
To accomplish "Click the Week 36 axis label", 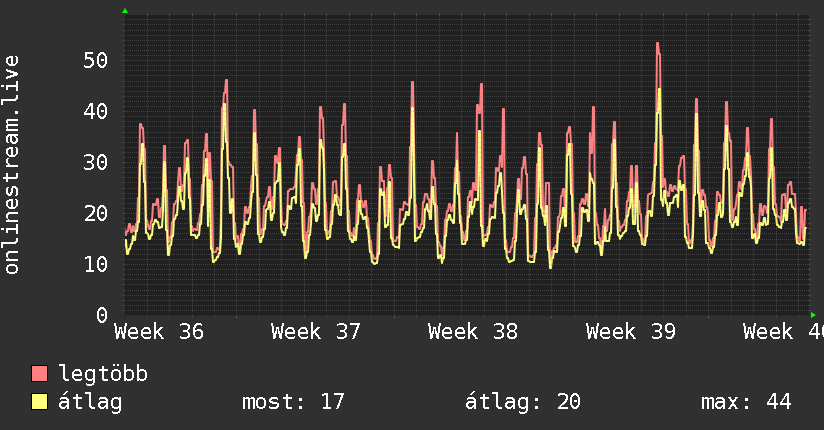I will [x=159, y=332].
